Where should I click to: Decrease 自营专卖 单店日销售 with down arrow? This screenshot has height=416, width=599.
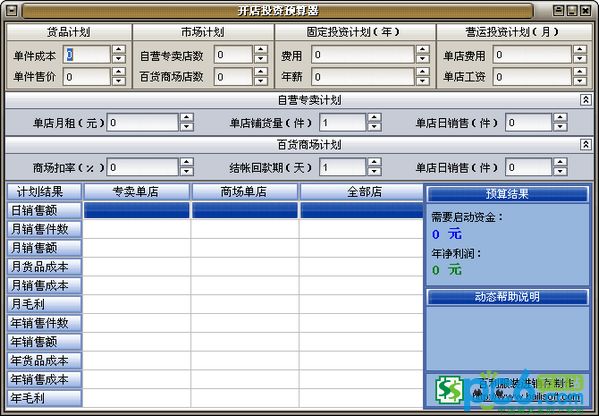pyautogui.click(x=560, y=127)
